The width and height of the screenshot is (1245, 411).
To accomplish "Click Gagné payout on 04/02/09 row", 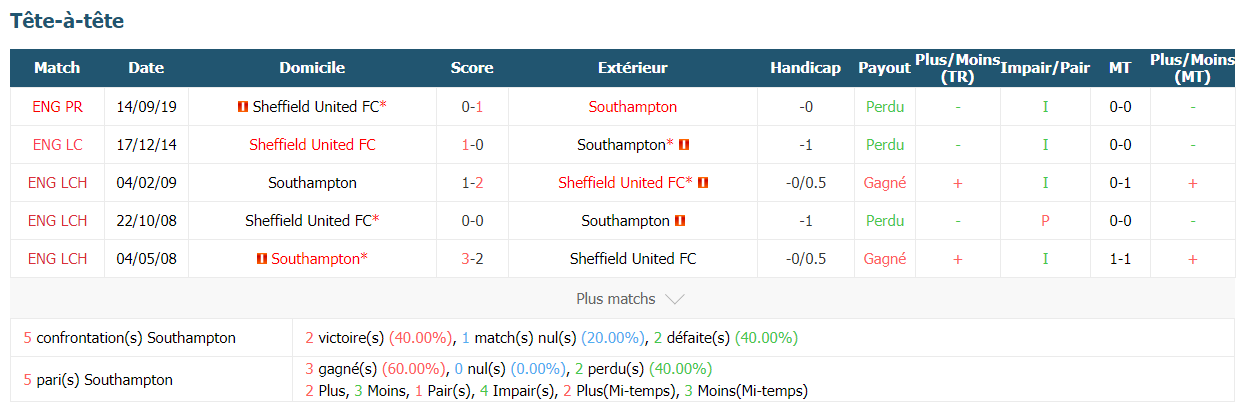I will [885, 182].
